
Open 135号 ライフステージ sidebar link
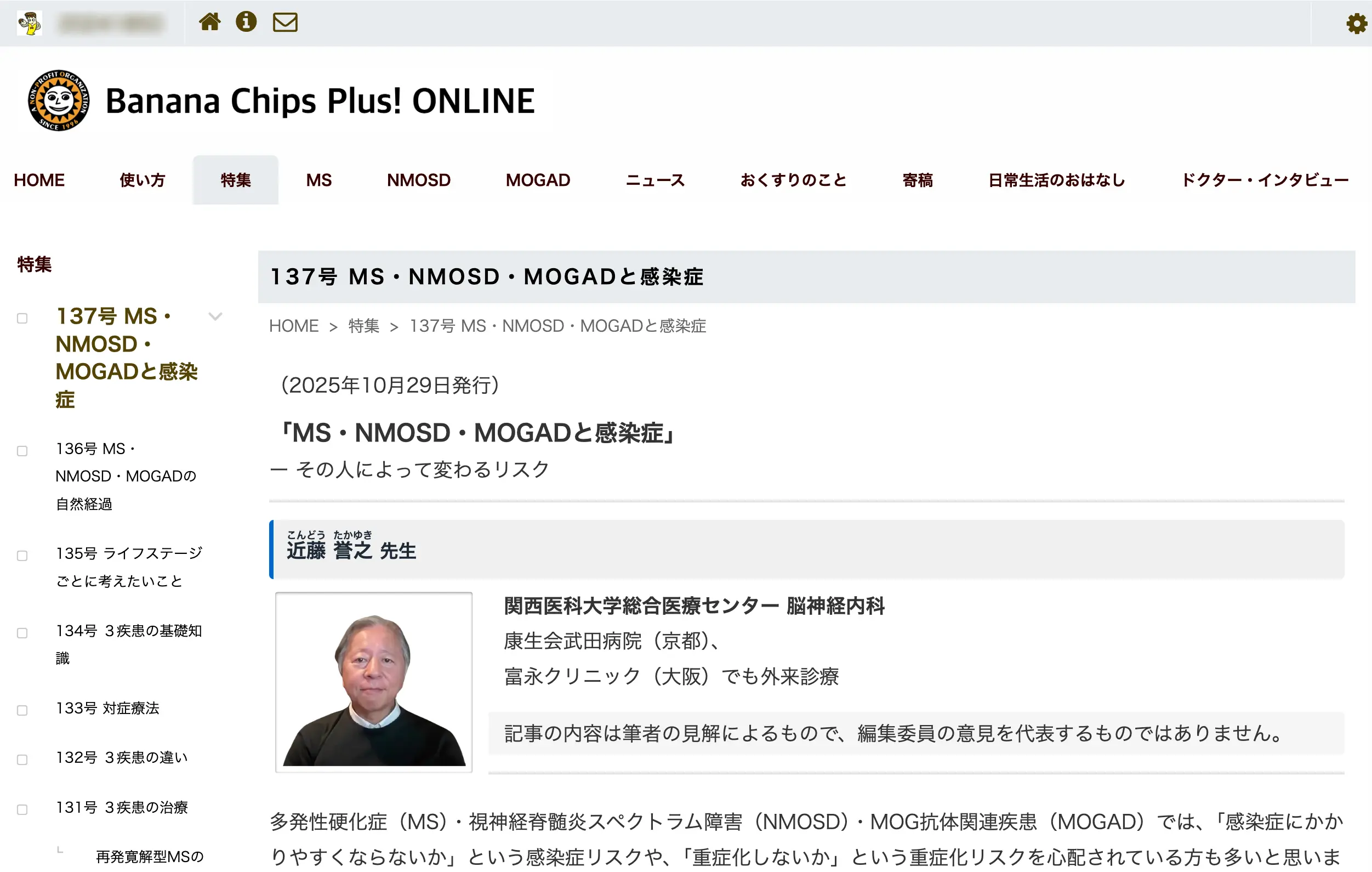coord(129,567)
